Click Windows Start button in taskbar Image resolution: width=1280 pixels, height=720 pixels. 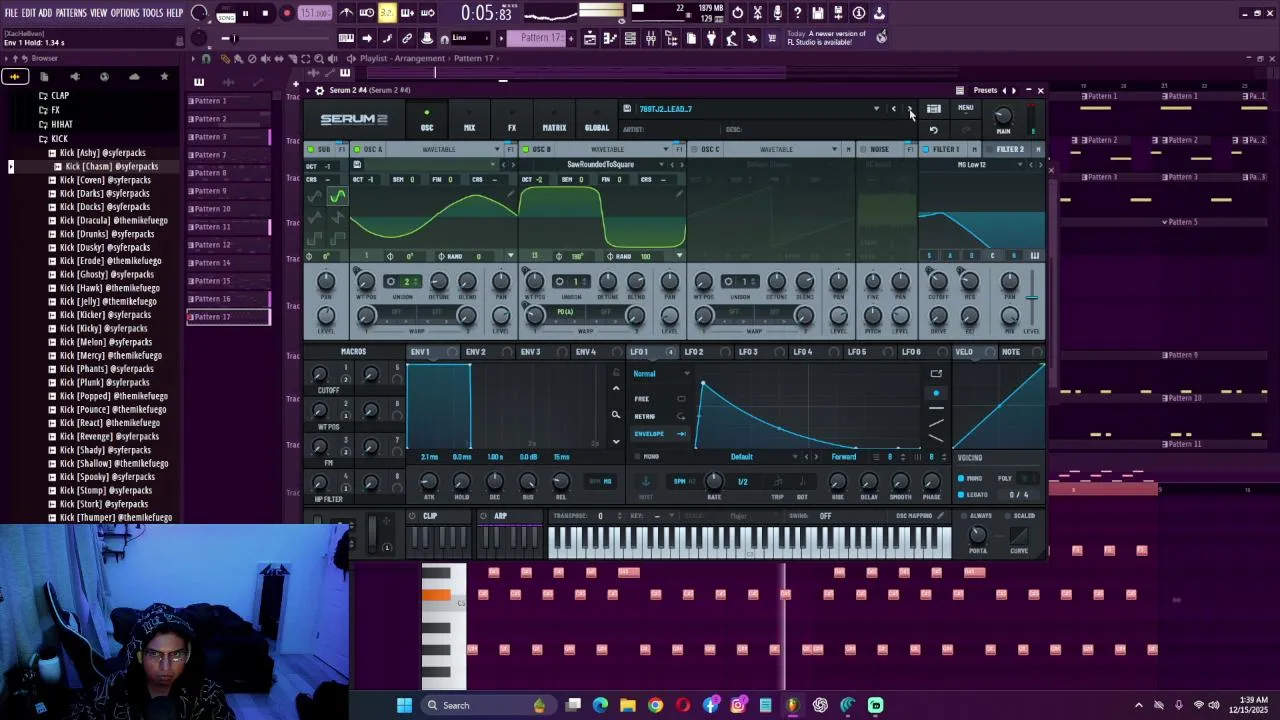pyautogui.click(x=404, y=705)
